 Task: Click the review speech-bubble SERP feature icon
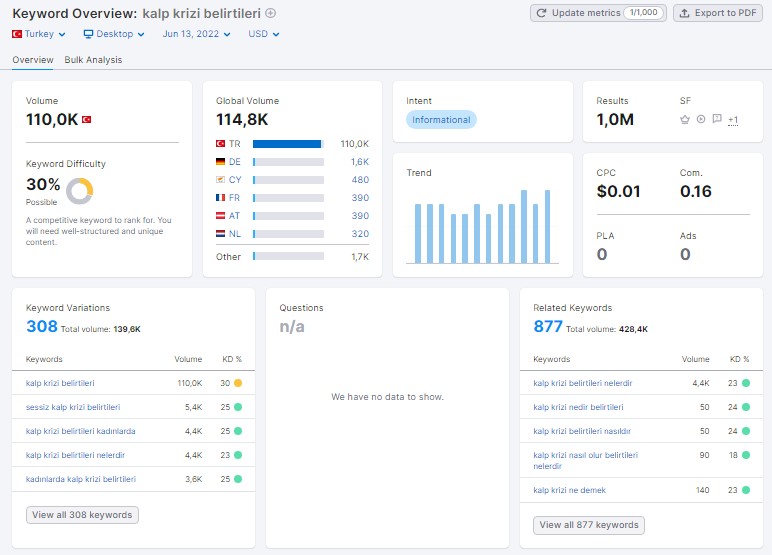coord(717,119)
